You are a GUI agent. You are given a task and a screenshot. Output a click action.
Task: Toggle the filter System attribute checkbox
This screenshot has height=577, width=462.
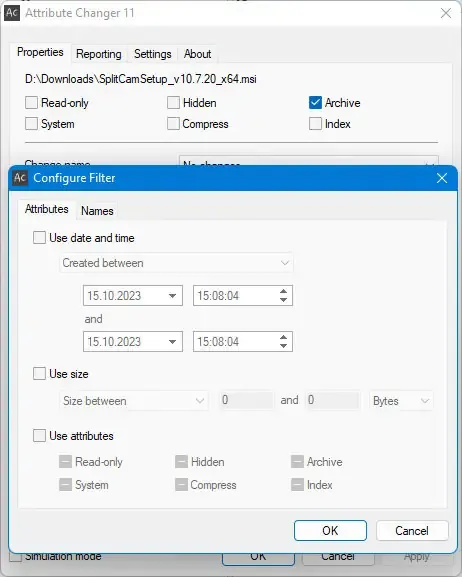(66, 485)
